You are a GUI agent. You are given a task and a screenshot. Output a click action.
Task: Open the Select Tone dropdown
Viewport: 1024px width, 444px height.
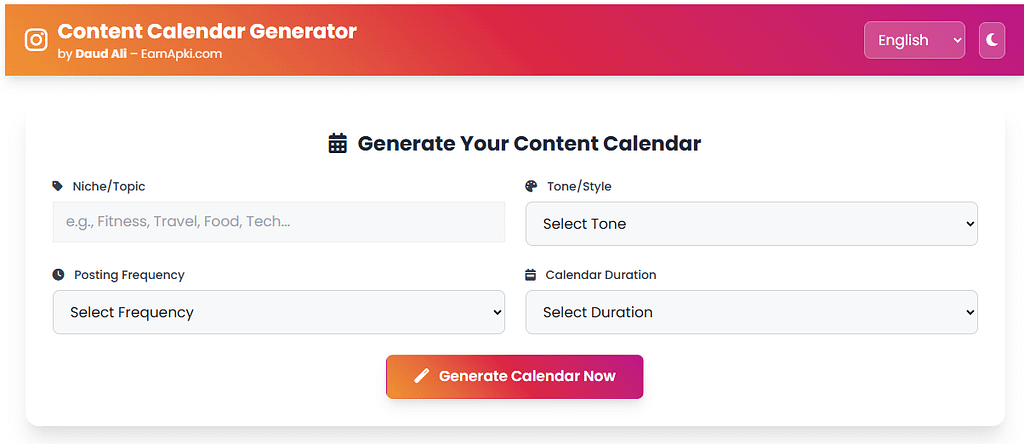pos(751,224)
